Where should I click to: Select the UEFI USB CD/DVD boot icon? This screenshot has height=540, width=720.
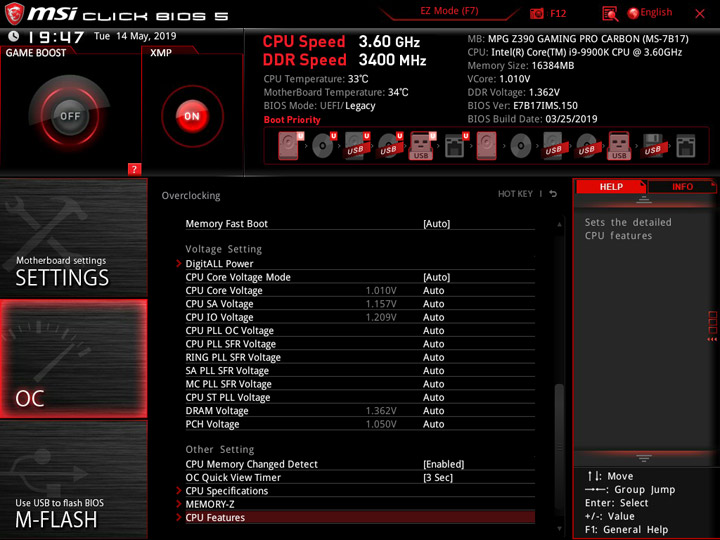pyautogui.click(x=390, y=146)
